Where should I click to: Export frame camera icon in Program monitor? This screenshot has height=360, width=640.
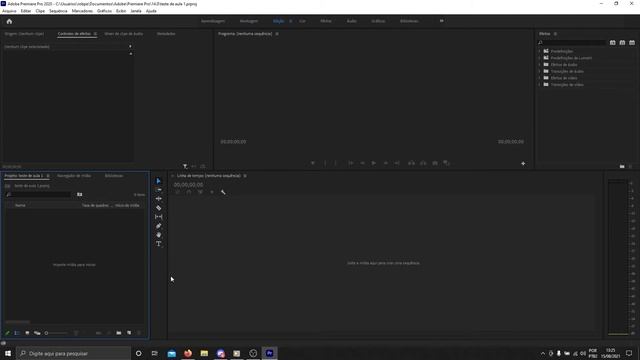point(435,163)
